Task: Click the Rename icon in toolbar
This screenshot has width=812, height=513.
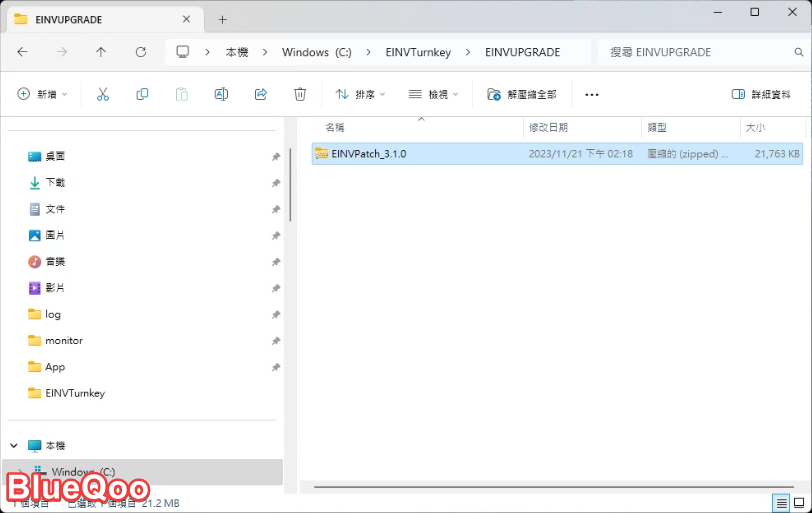Action: click(x=221, y=94)
